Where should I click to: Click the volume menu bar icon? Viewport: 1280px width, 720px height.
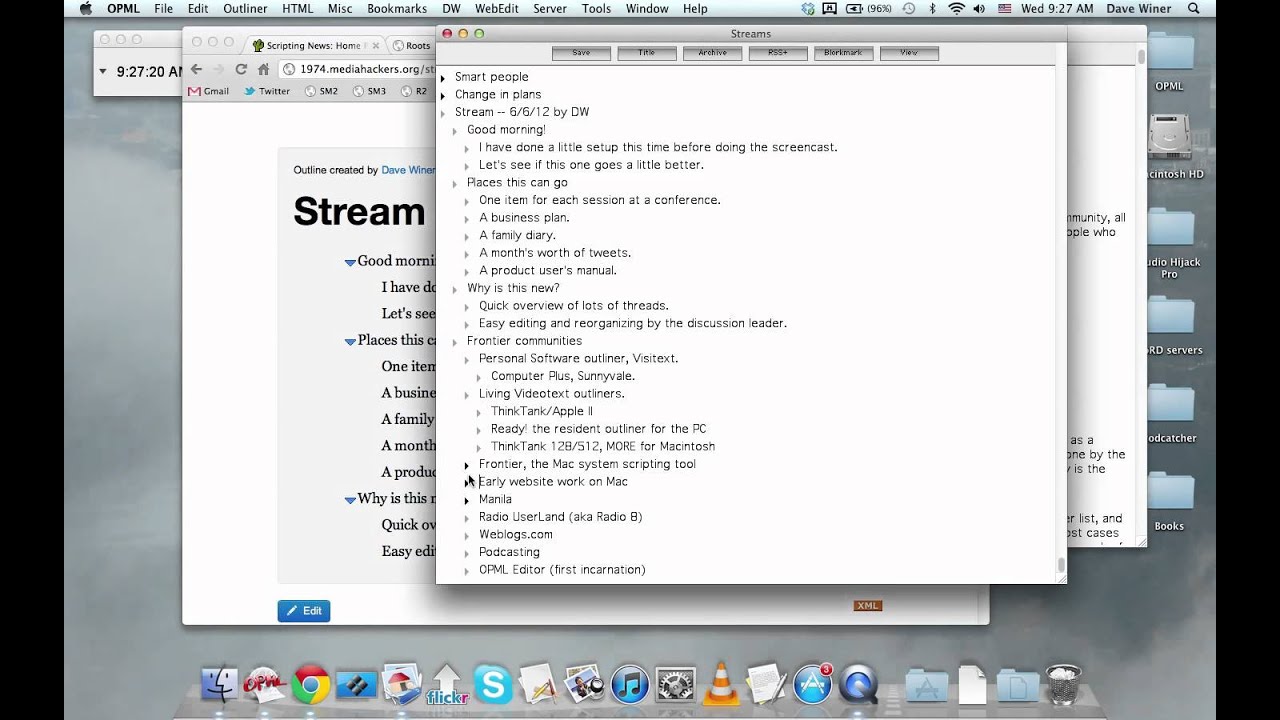point(981,9)
